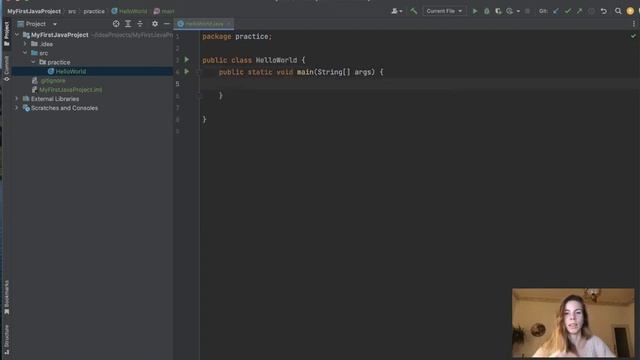Collapse the MyFirstJavaProject root node
640x360 pixels.
point(17,35)
